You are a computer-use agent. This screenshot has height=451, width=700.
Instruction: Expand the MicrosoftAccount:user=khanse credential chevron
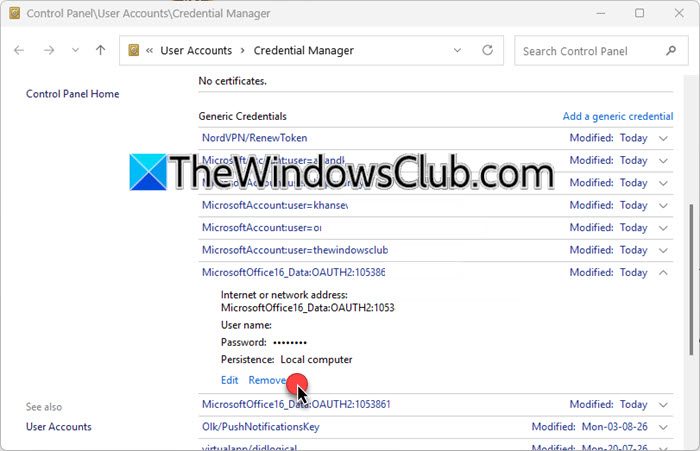click(663, 205)
